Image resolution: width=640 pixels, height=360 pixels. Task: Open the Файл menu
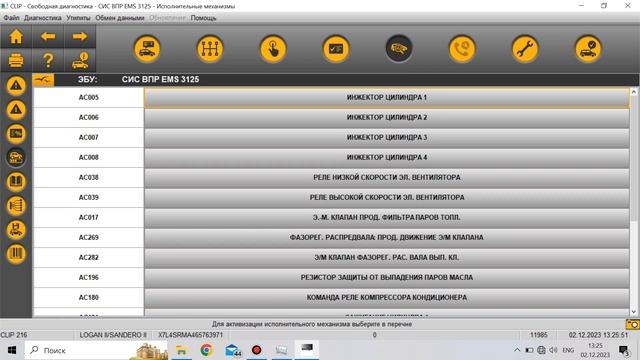point(11,18)
